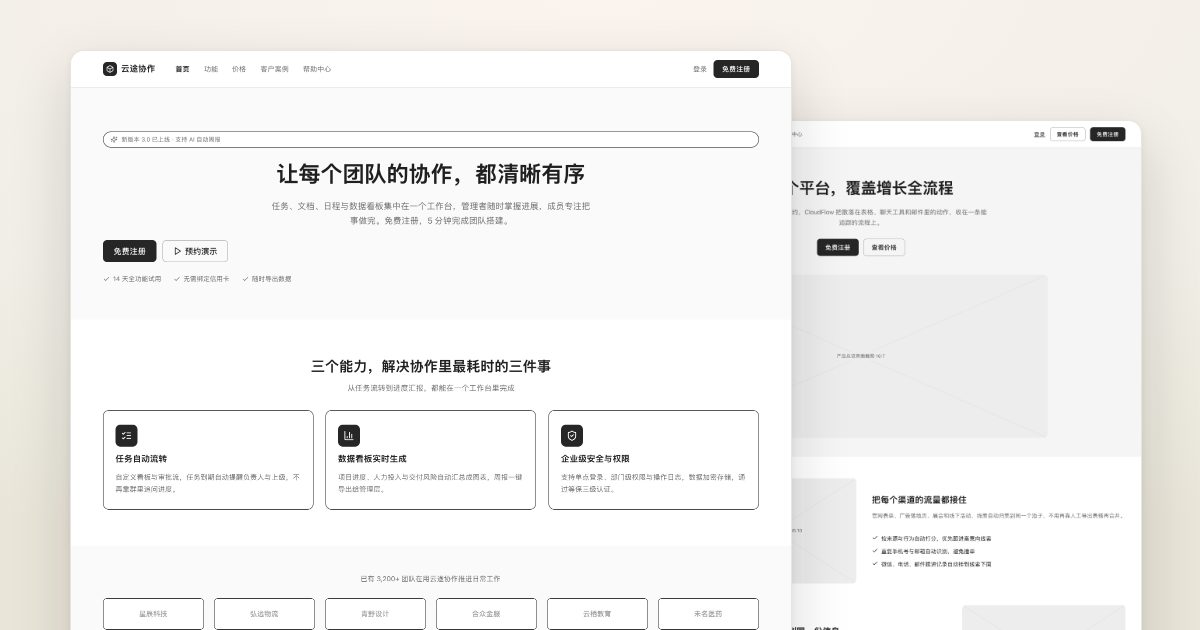Click the play icon on 预约演示
This screenshot has height=630, width=1200.
[177, 251]
